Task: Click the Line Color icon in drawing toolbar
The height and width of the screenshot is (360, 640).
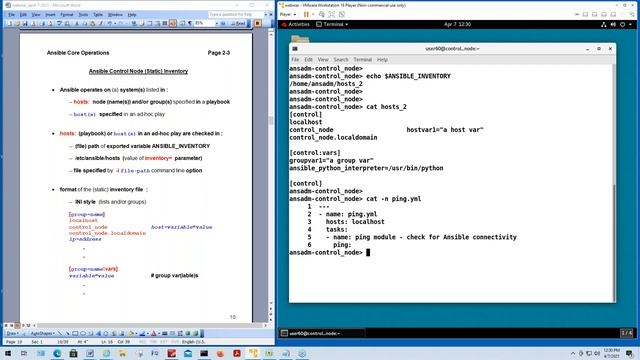Action: pos(142,333)
